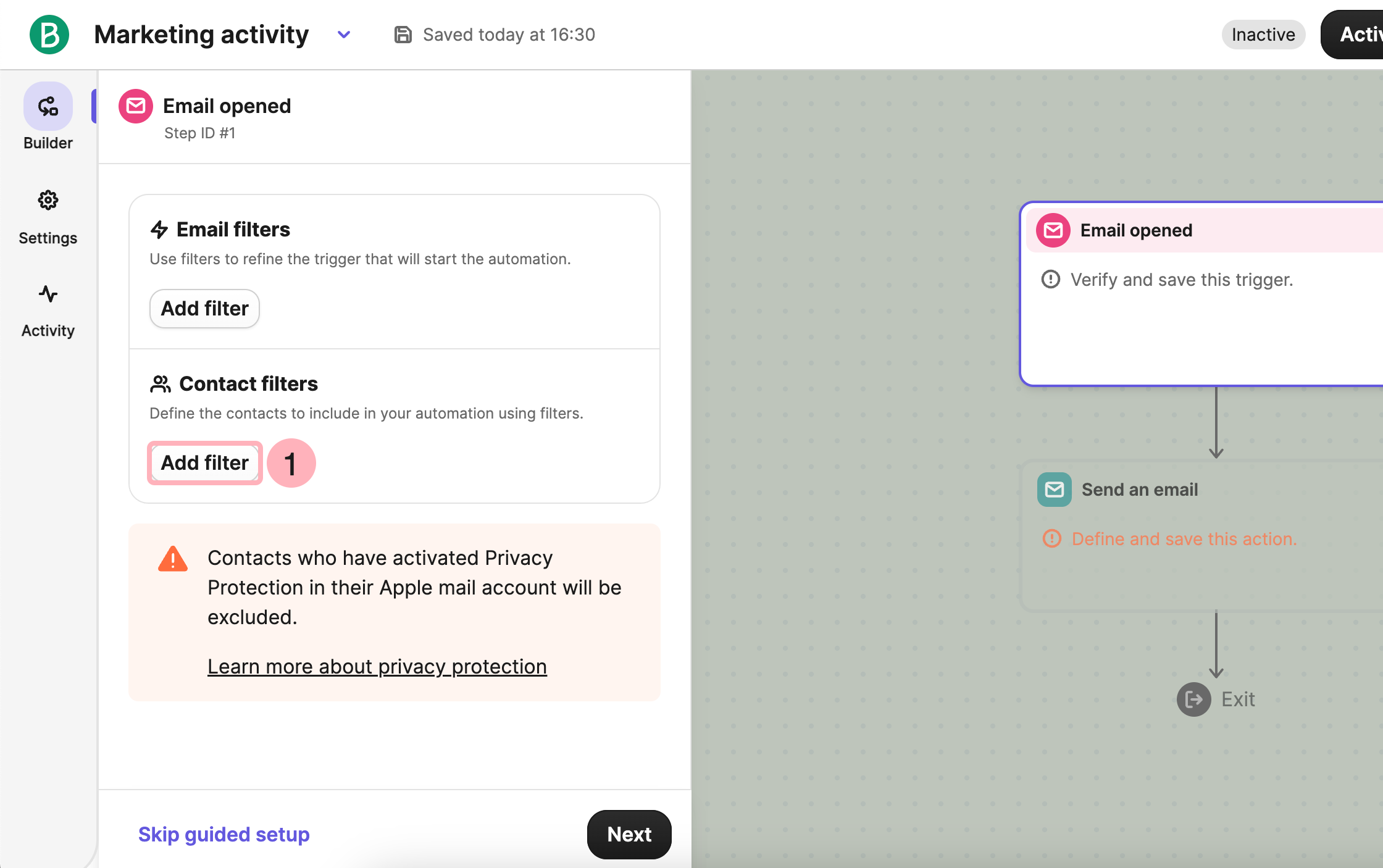Click the save disk icon
The height and width of the screenshot is (868, 1383).
(x=403, y=35)
